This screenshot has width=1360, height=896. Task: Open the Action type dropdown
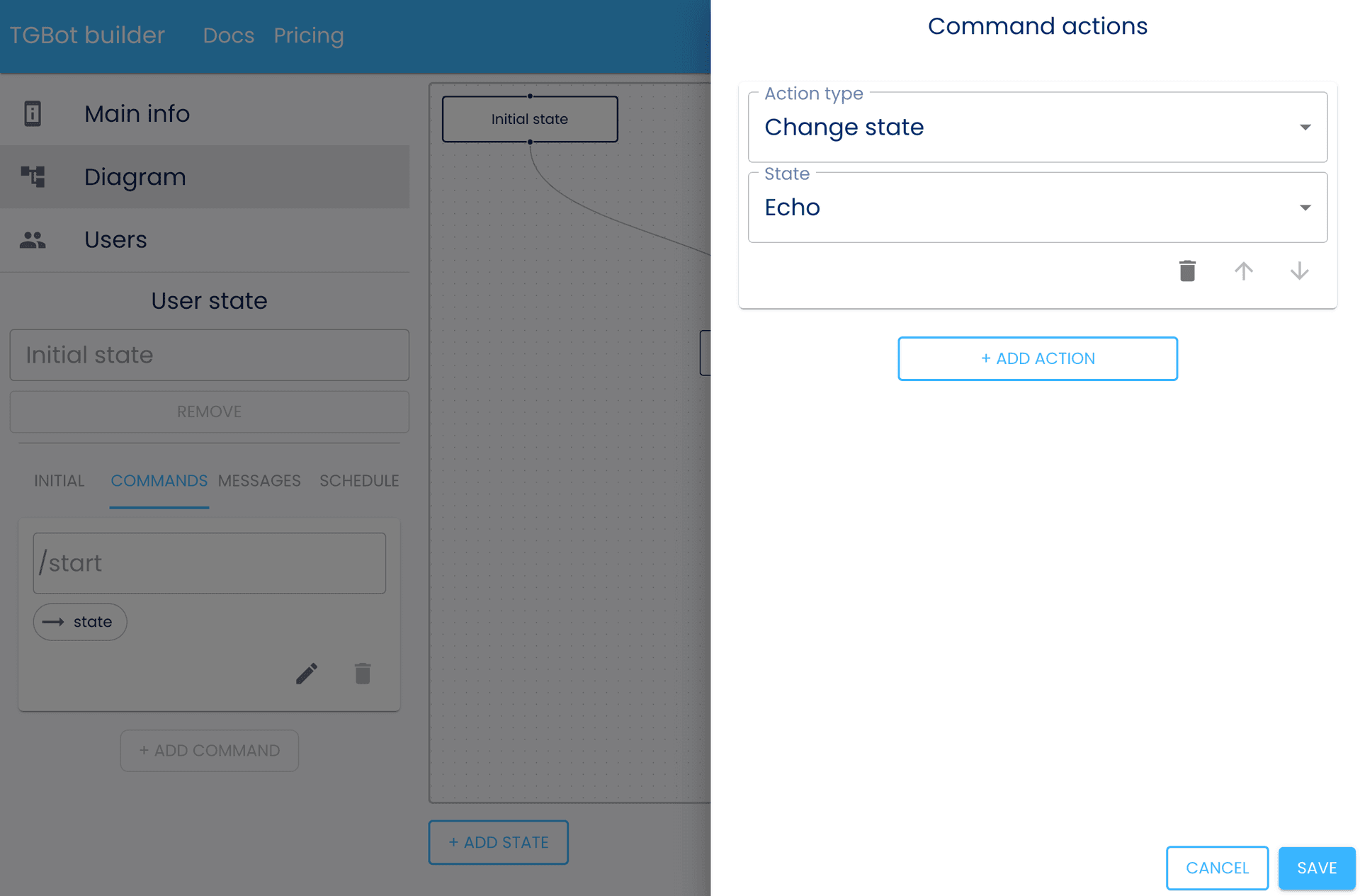coord(1038,127)
